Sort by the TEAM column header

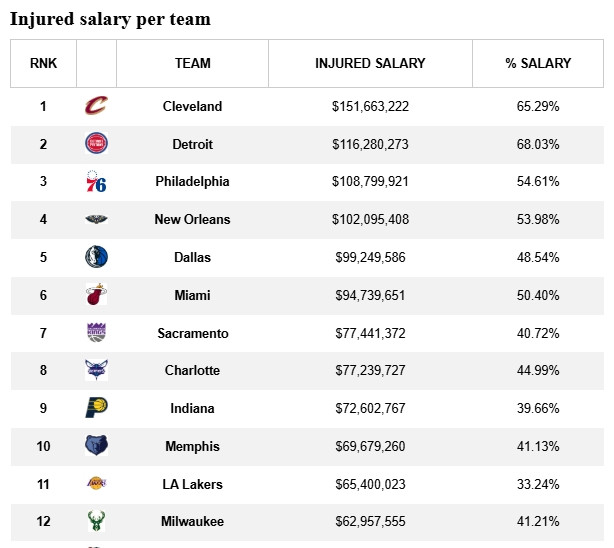193,63
